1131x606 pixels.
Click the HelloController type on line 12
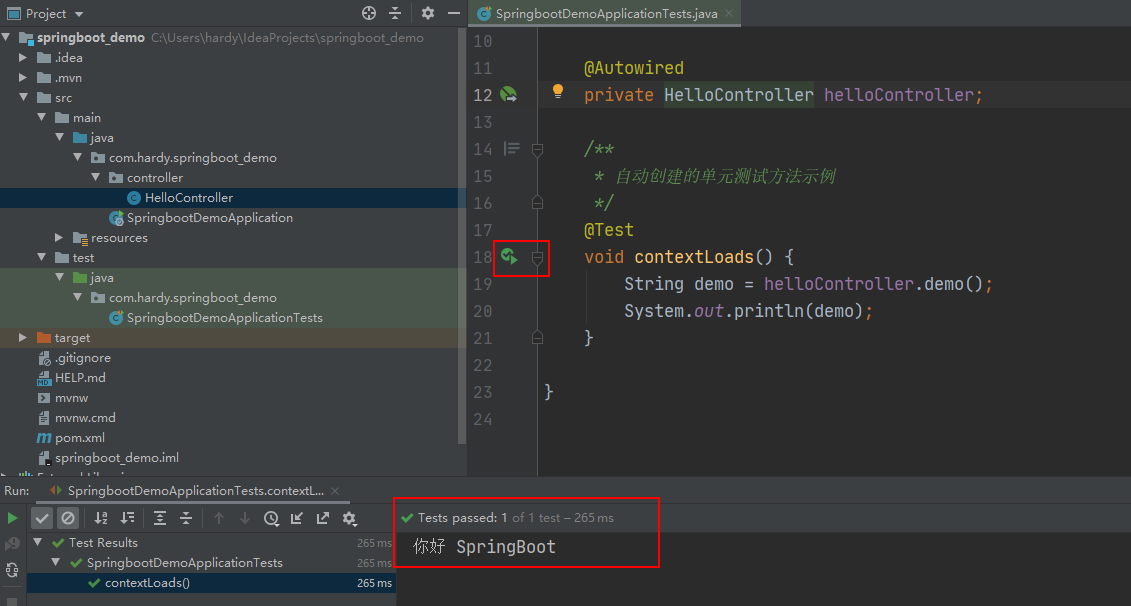pos(739,95)
